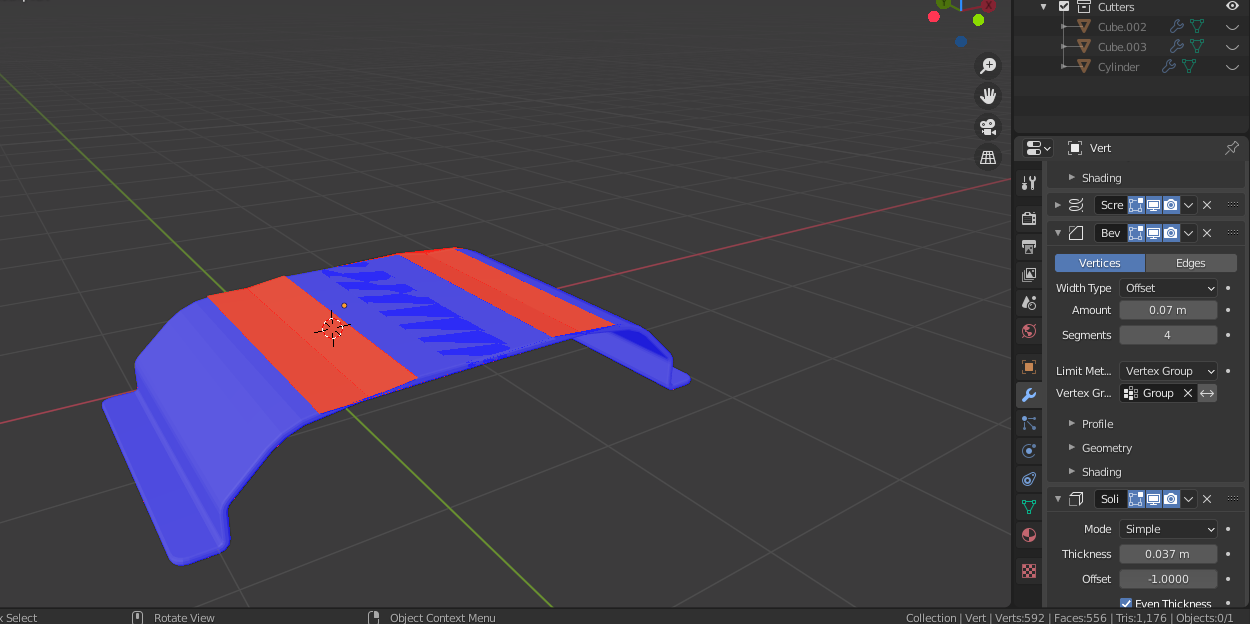1250x624 pixels.
Task: Hide the Cutters collection with eye icon
Action: [x=1232, y=6]
